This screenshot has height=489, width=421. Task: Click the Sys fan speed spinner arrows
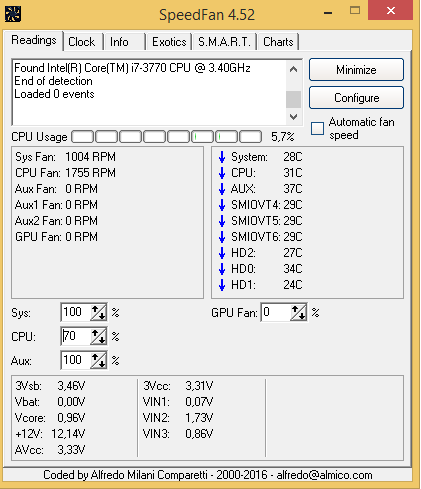98,312
